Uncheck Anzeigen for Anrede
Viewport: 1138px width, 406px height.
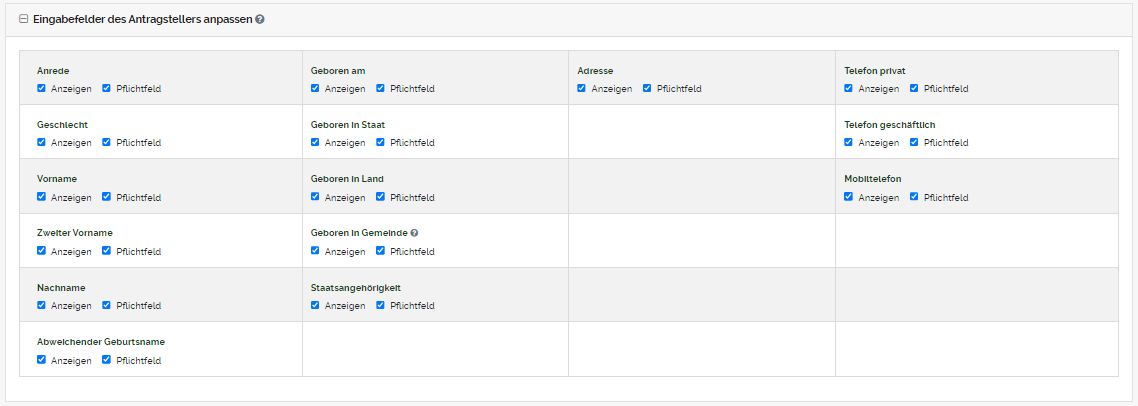tap(42, 88)
